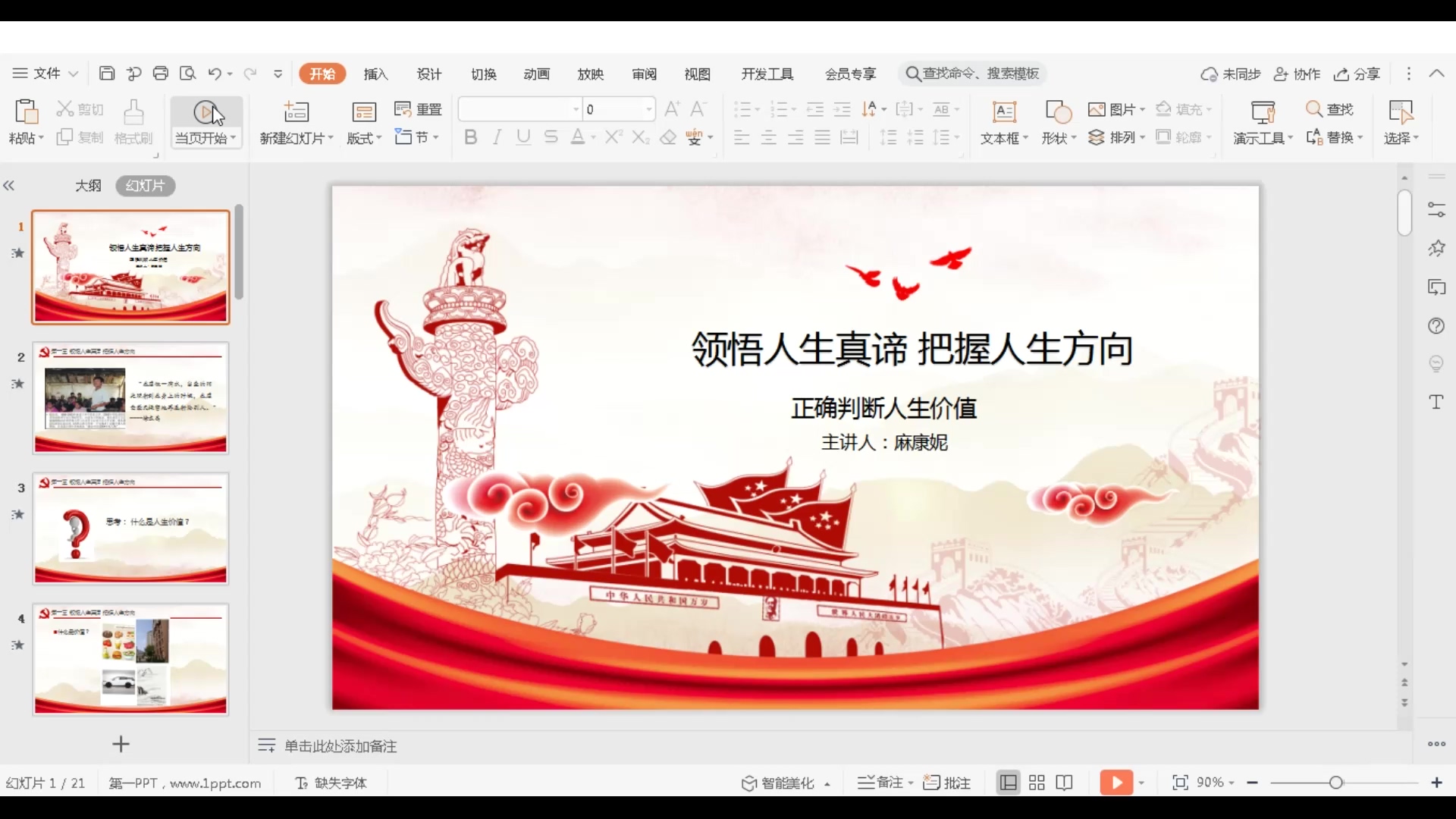The height and width of the screenshot is (819, 1456).
Task: Toggle normal view in status bar
Action: point(1008,783)
